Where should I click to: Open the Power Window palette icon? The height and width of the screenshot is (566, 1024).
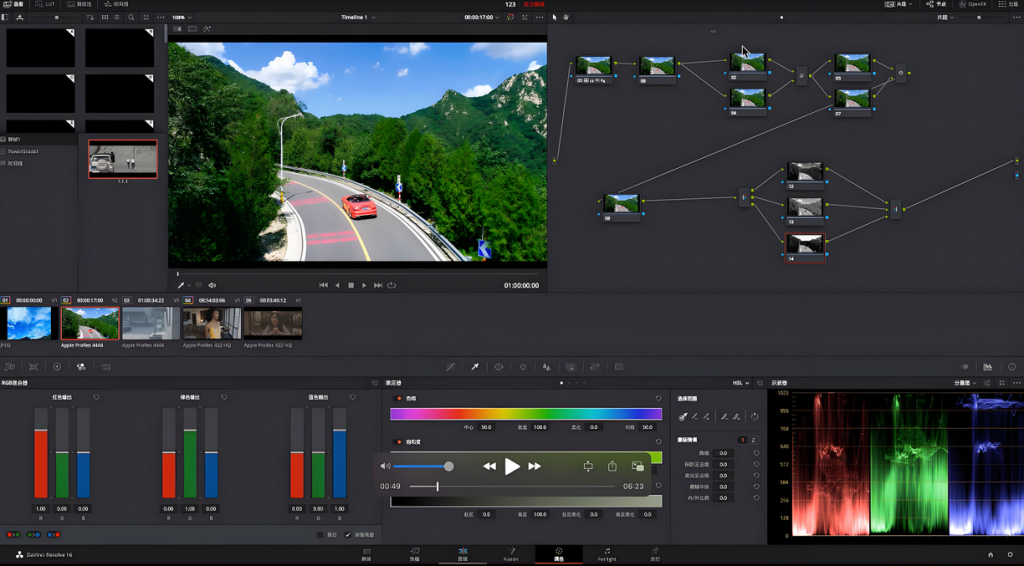coord(499,367)
